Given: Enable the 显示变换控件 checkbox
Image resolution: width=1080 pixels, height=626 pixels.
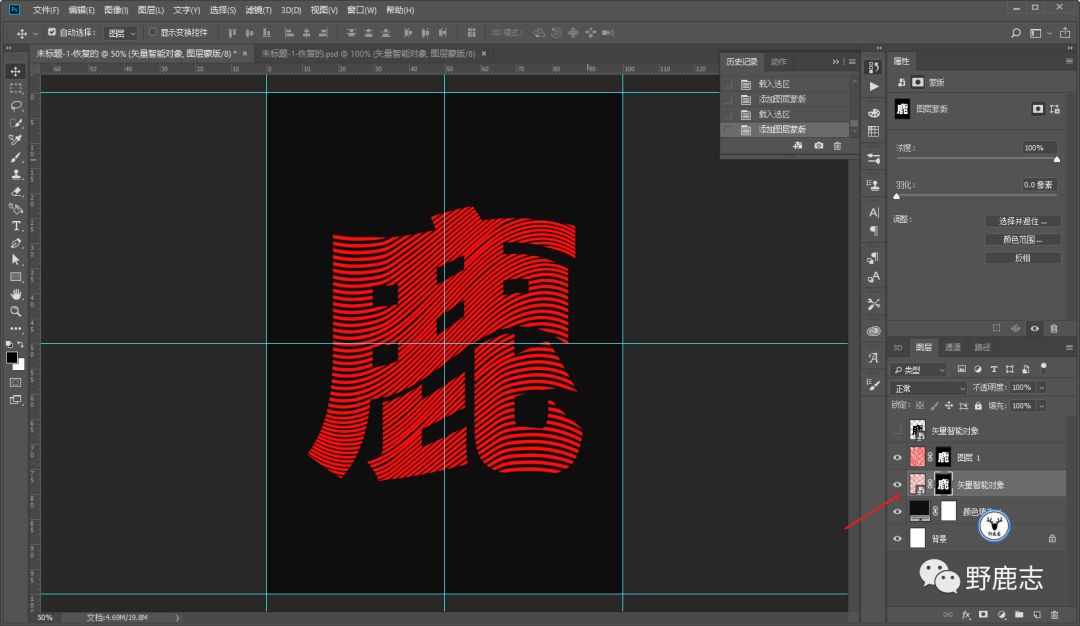Looking at the screenshot, I should [152, 32].
